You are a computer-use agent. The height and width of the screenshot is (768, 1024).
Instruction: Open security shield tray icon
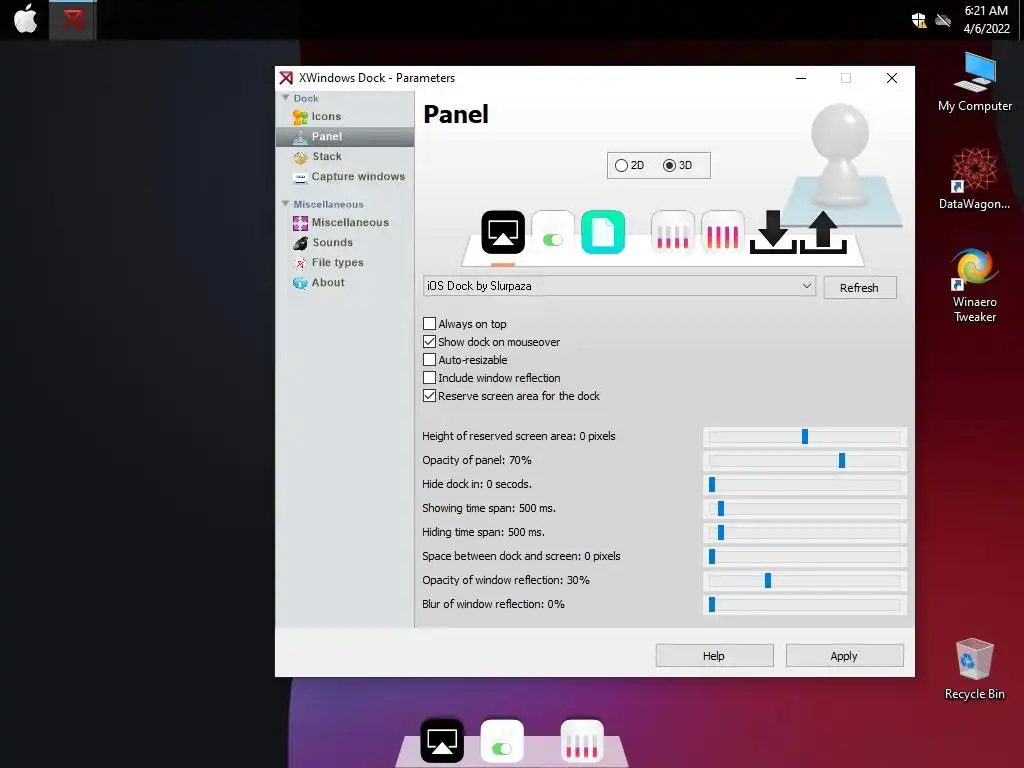919,20
